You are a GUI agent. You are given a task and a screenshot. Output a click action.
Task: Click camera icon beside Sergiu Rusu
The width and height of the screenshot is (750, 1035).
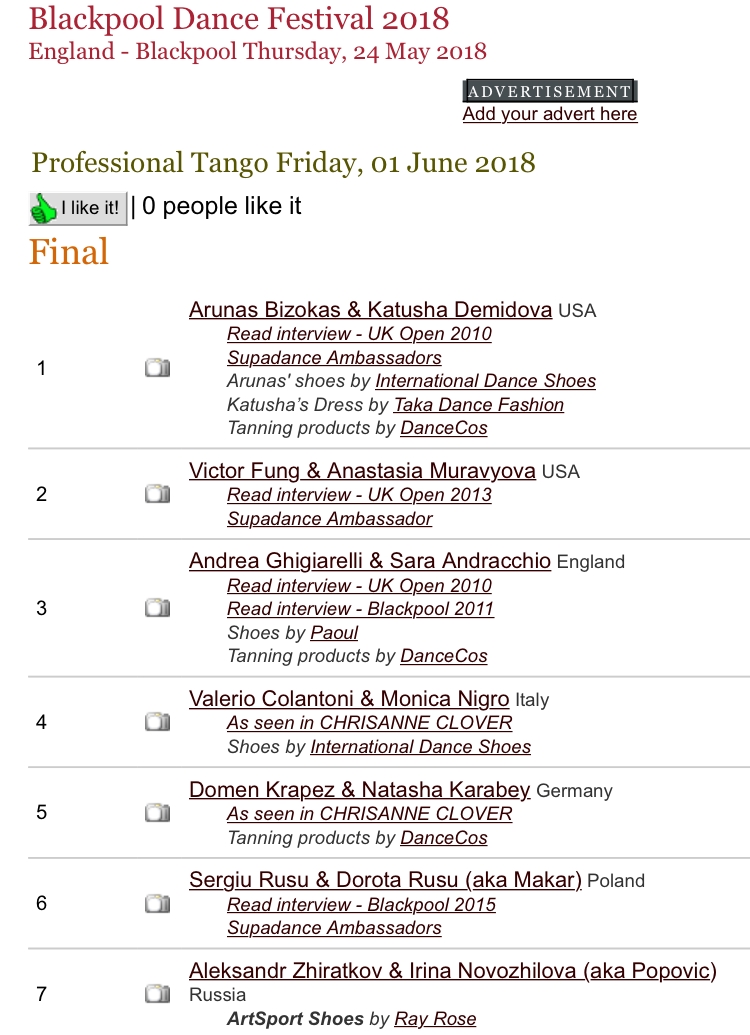click(x=157, y=902)
